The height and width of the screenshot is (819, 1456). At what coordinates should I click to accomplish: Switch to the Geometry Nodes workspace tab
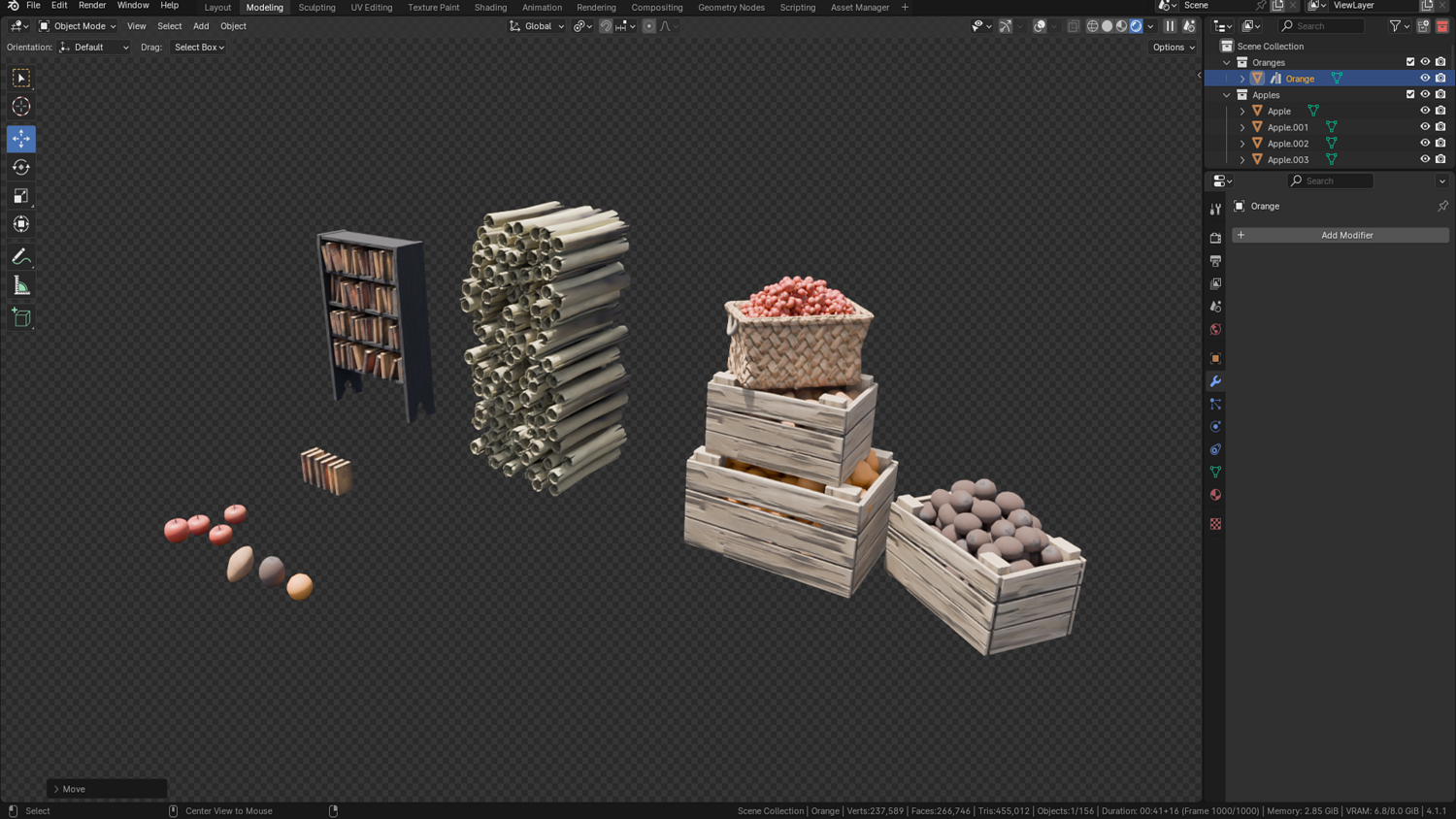click(731, 7)
